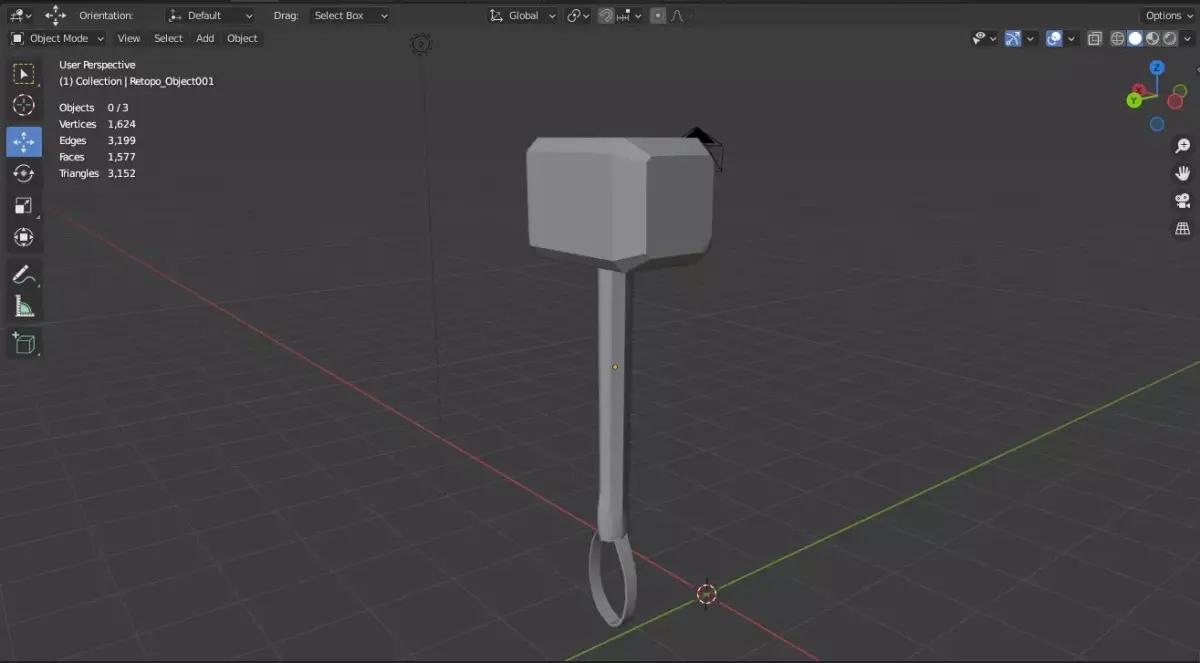
Task: Open the proportional falloff curve menu
Action: tap(677, 16)
